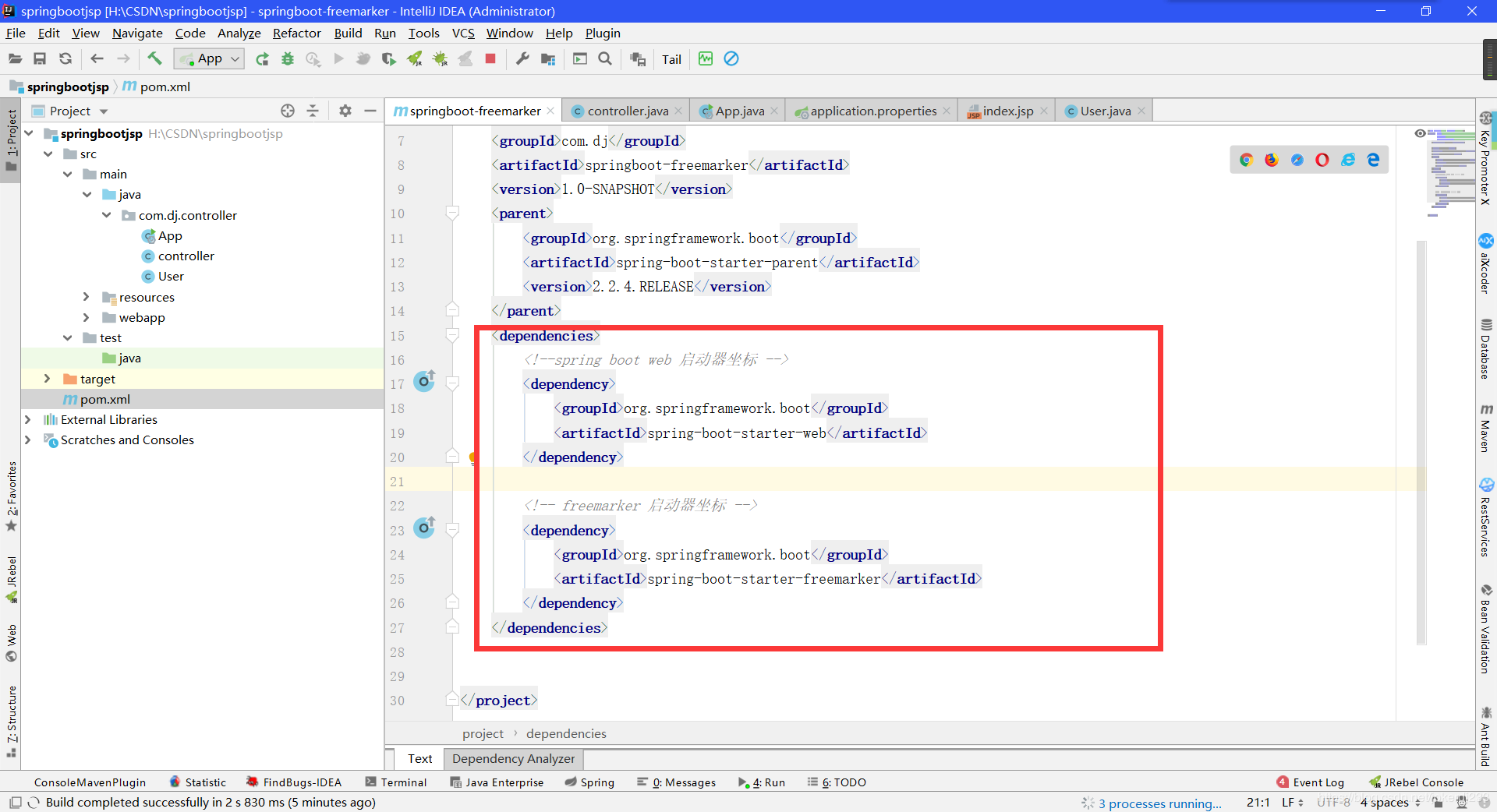
Task: Open the App run configuration dropdown
Action: (209, 58)
